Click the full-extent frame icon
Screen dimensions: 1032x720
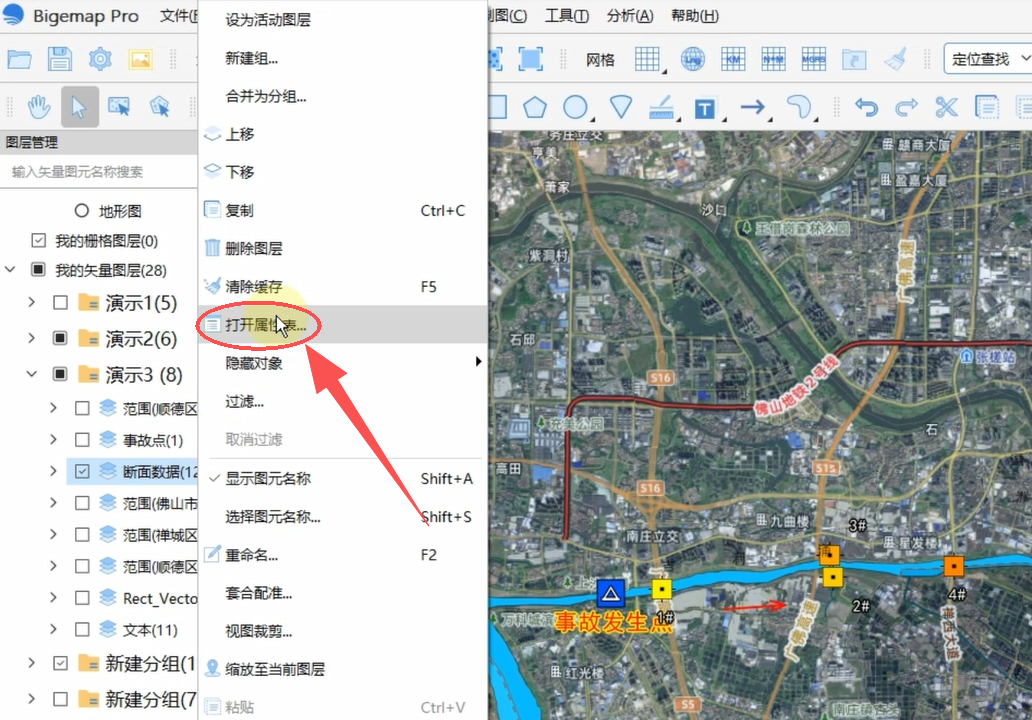pos(530,59)
